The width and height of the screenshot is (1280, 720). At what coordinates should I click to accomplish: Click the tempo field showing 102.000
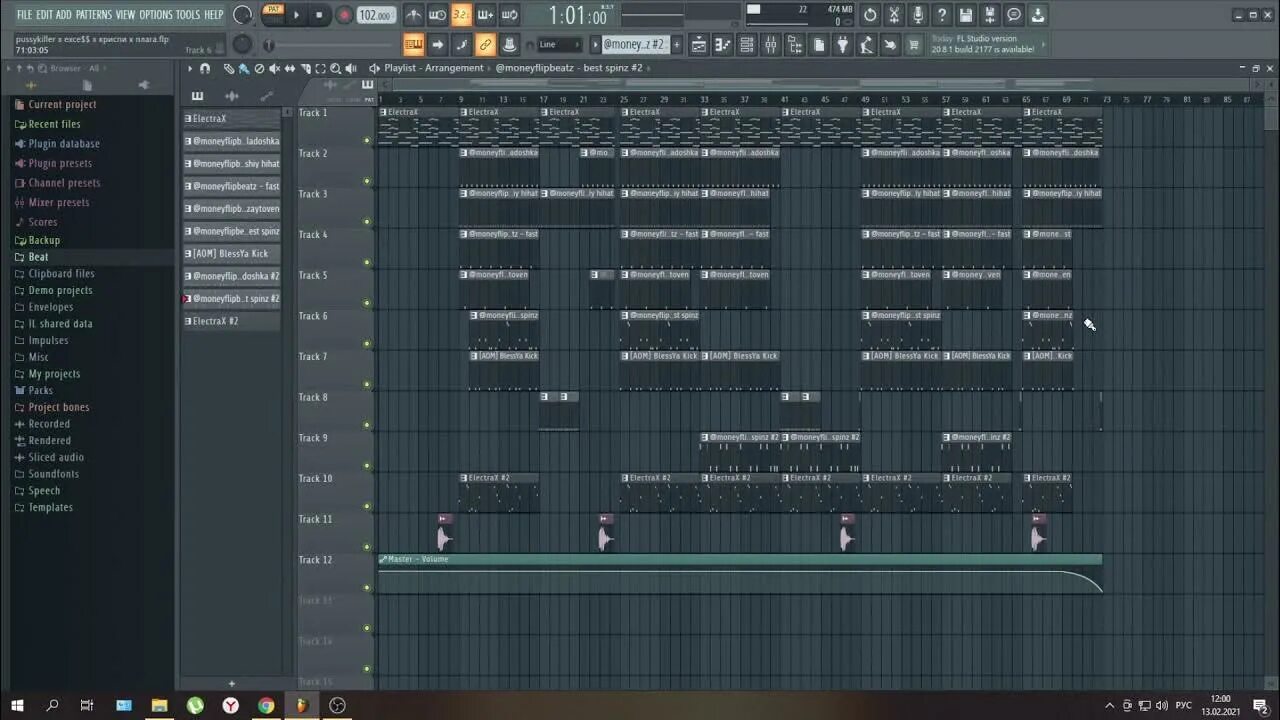pos(376,15)
